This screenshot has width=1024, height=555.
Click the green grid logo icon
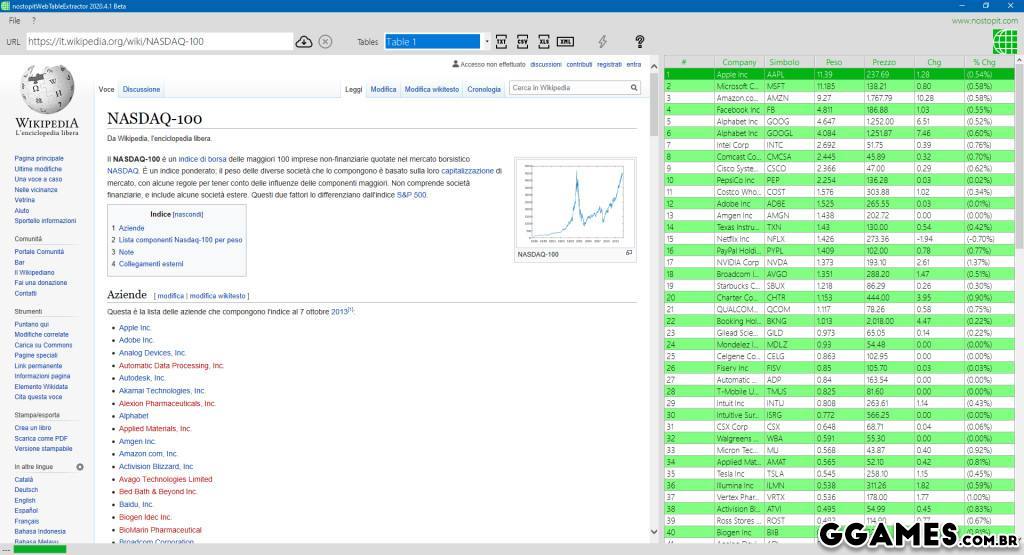[1004, 42]
